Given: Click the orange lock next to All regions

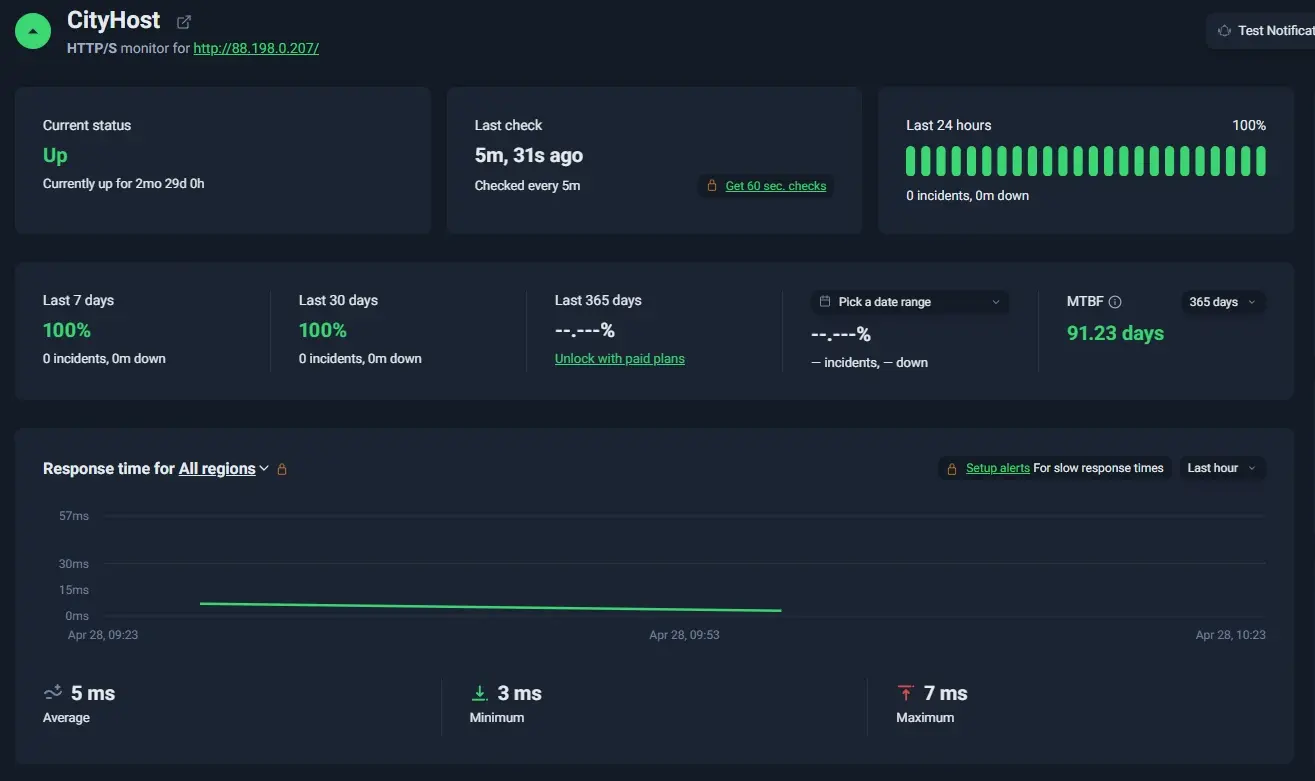Looking at the screenshot, I should (x=282, y=469).
